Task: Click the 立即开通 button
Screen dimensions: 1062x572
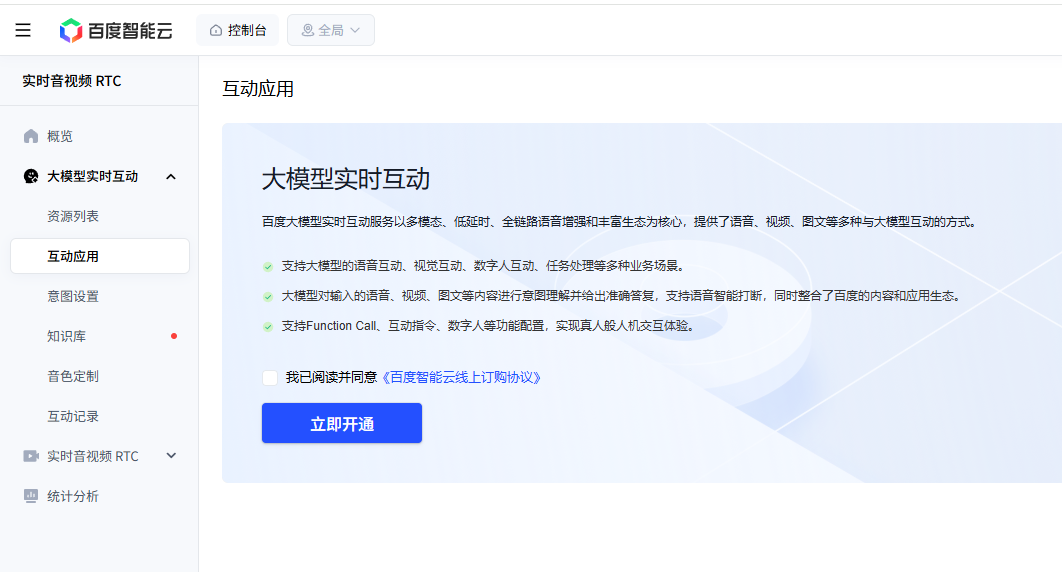Action: (x=342, y=423)
